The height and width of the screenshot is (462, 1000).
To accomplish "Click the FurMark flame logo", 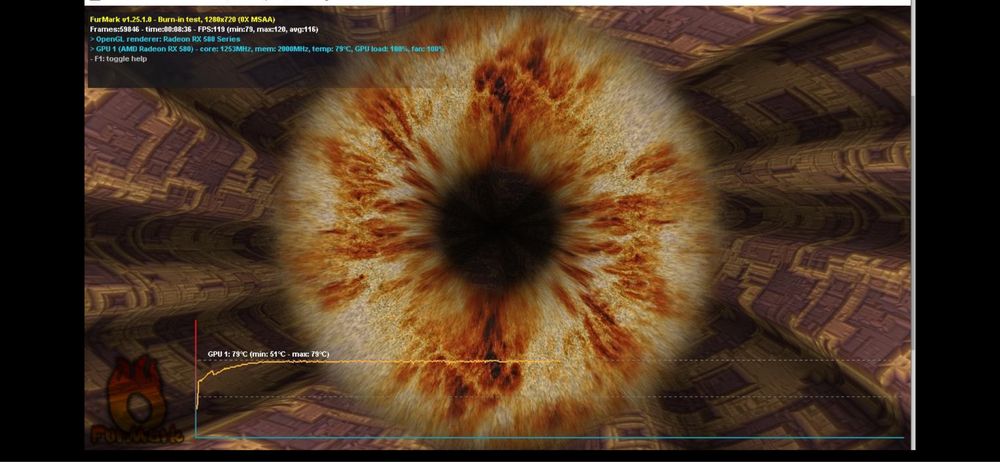I will (x=137, y=391).
